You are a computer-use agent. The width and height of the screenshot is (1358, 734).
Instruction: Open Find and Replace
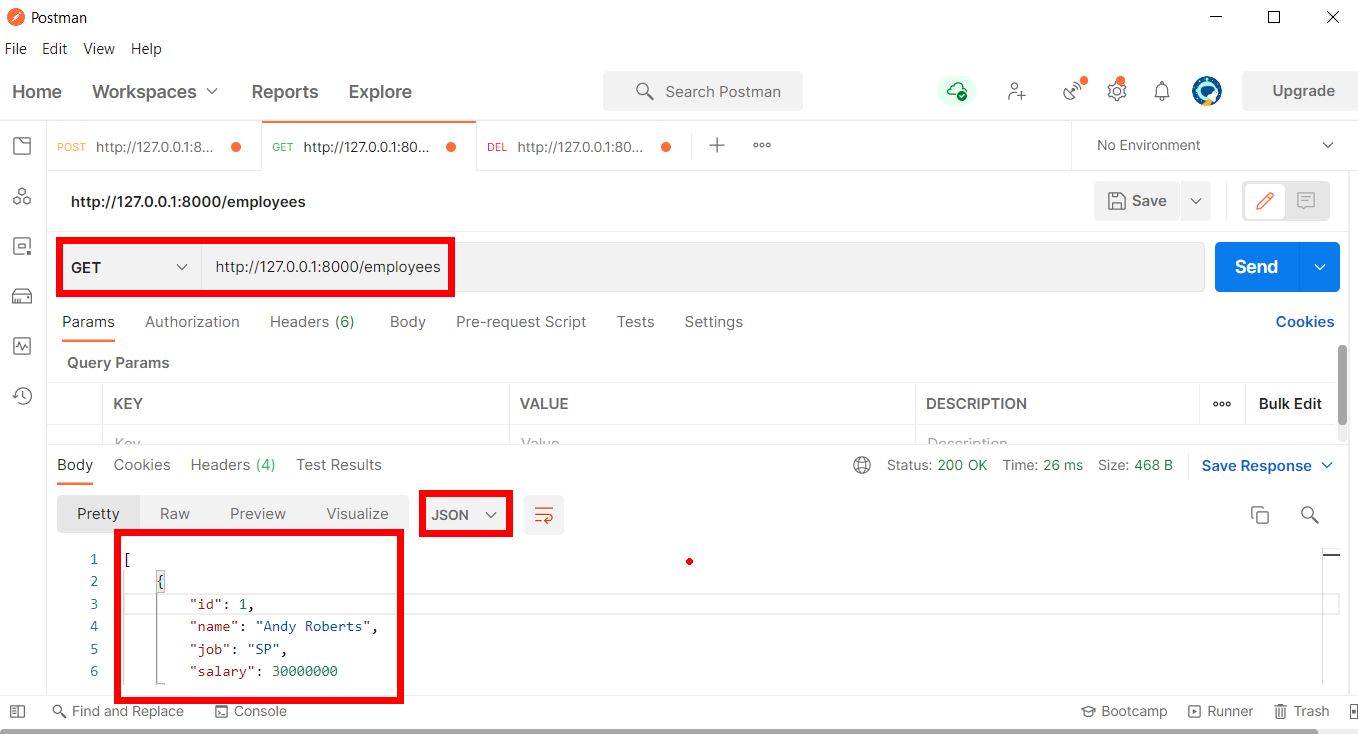[118, 712]
